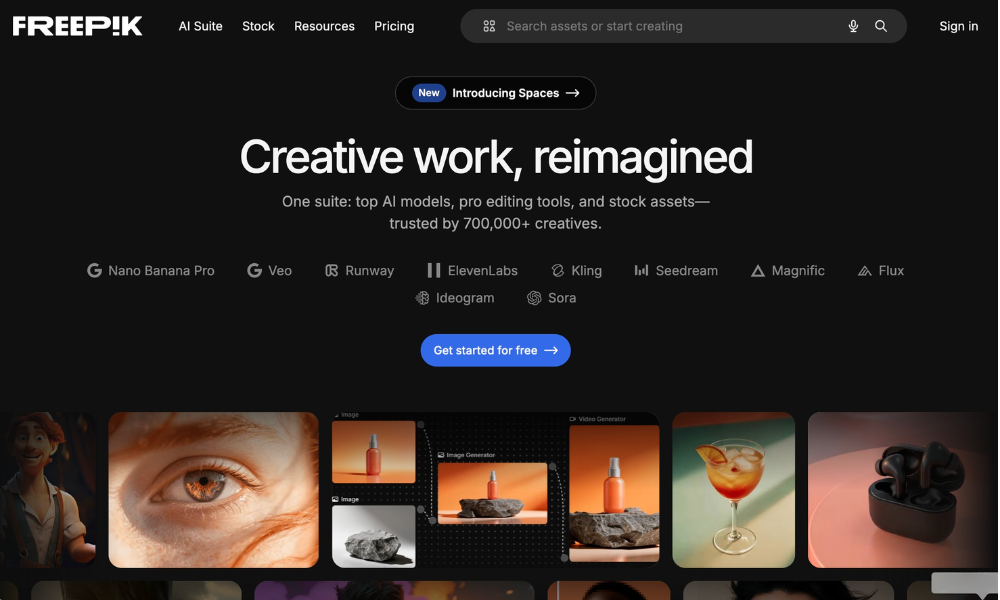Screen dimensions: 1000x600
Task: Go to the Pricing page
Action: [394, 26]
